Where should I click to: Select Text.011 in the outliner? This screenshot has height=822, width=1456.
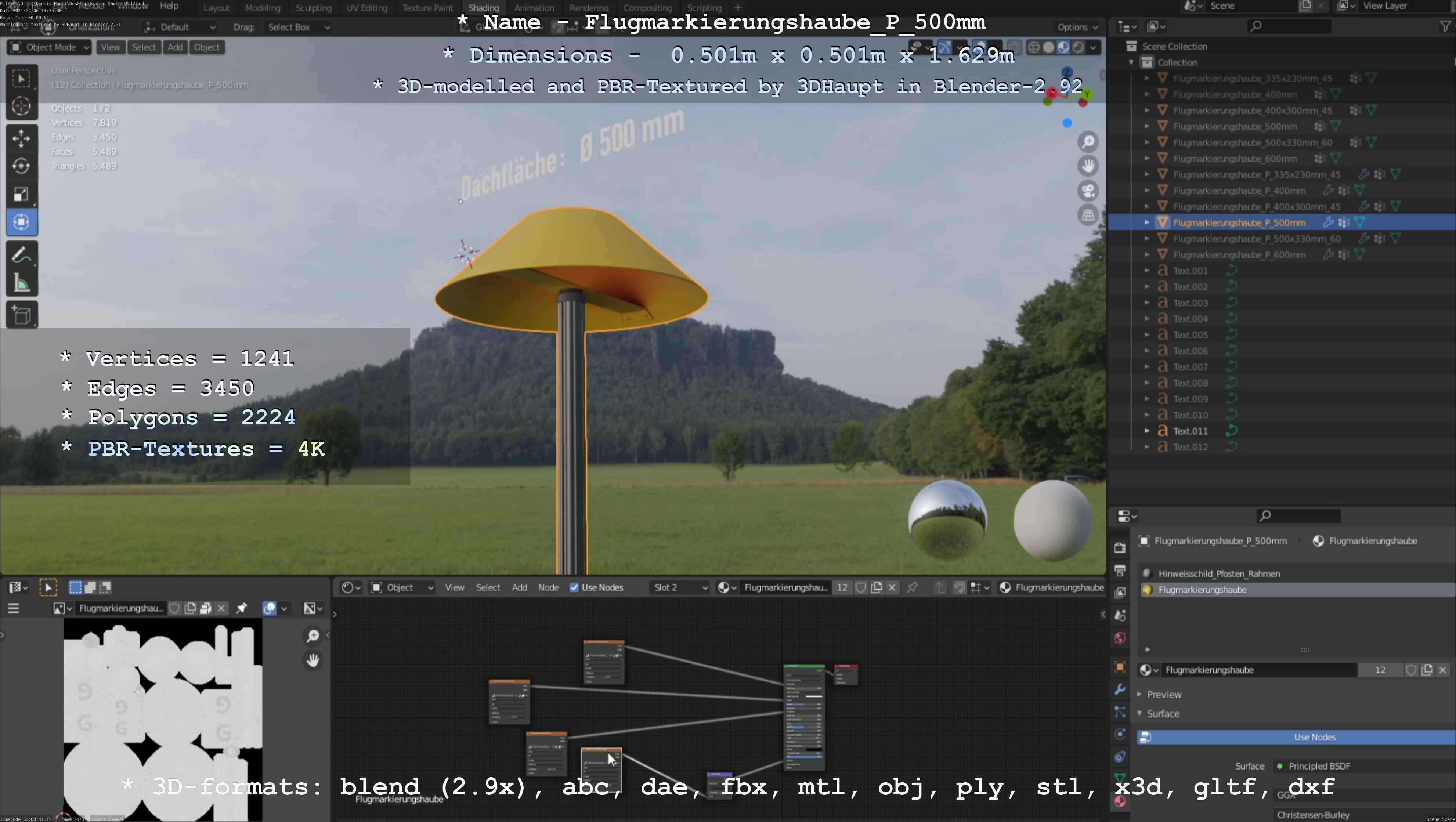click(1191, 431)
